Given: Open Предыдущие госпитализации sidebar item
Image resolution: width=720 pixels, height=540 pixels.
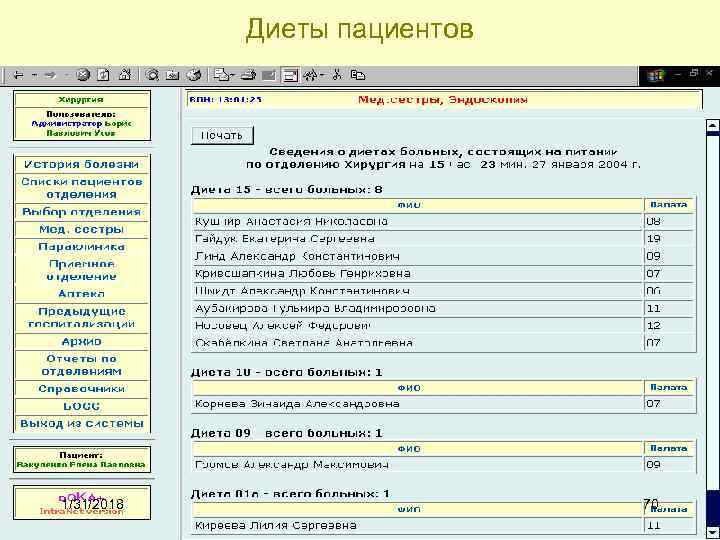Looking at the screenshot, I should pos(81,317).
